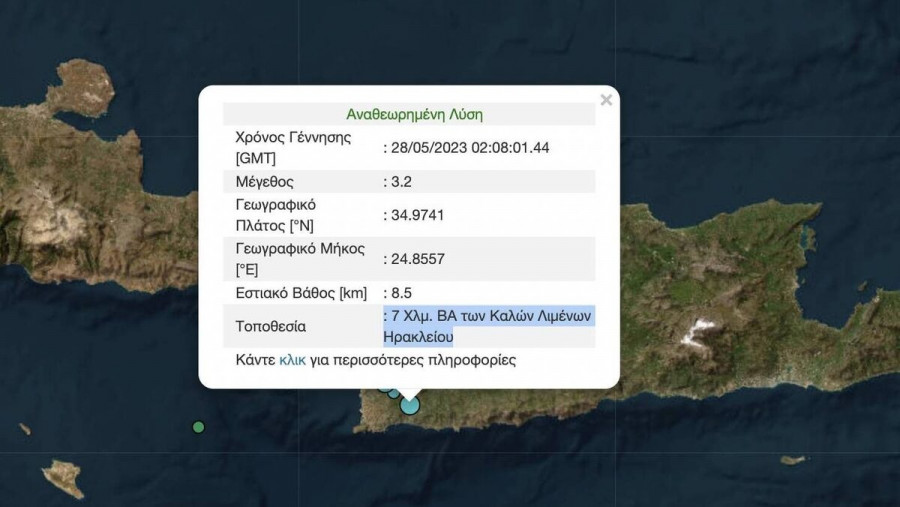Click the small blue marker beside the large one
The height and width of the screenshot is (507, 900).
click(394, 392)
